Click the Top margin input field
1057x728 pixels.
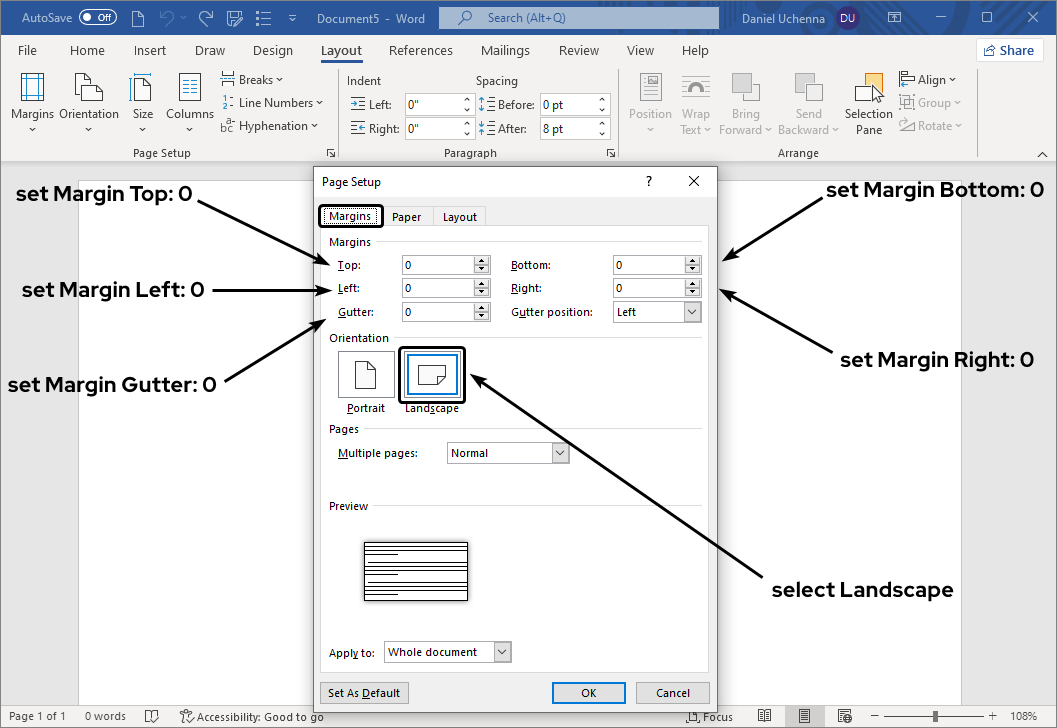tap(438, 265)
